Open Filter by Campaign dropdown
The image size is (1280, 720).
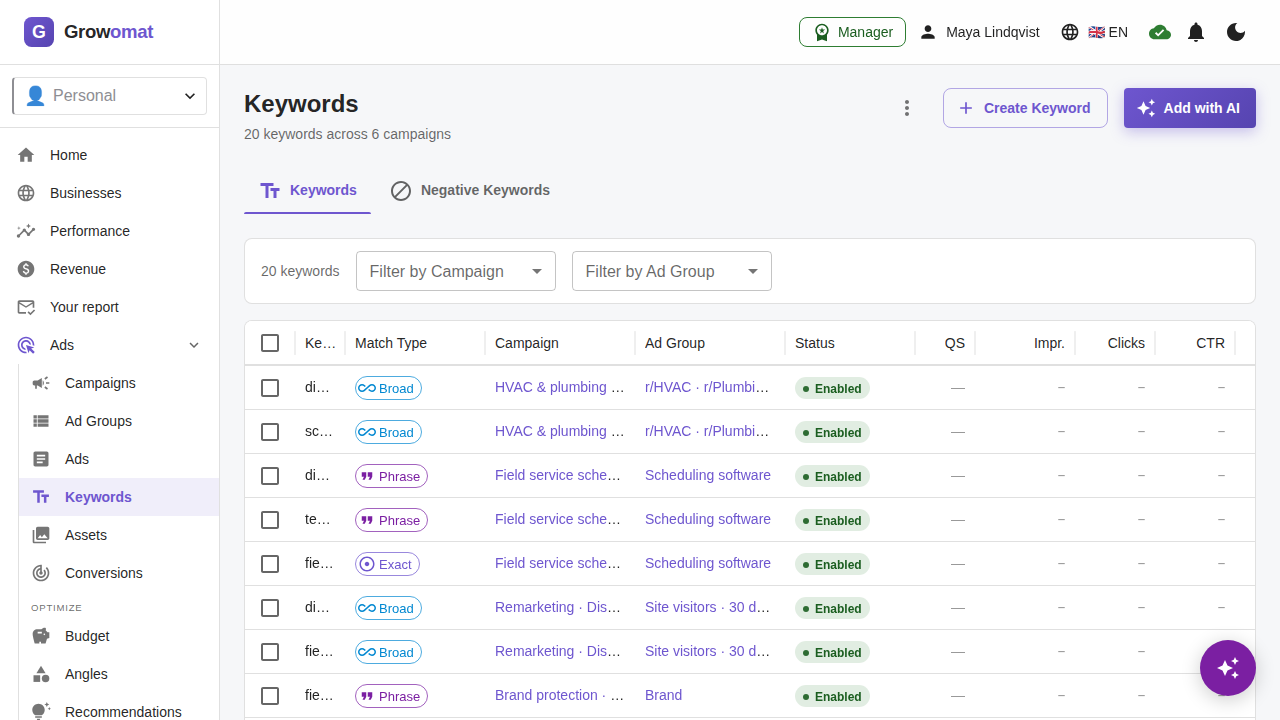tap(456, 271)
